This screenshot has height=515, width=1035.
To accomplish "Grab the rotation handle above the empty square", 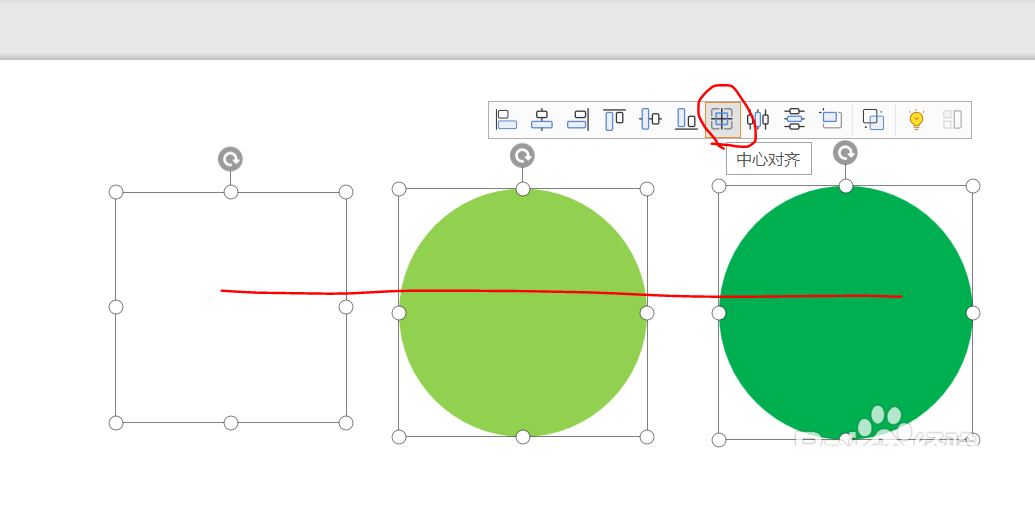I will tap(230, 159).
